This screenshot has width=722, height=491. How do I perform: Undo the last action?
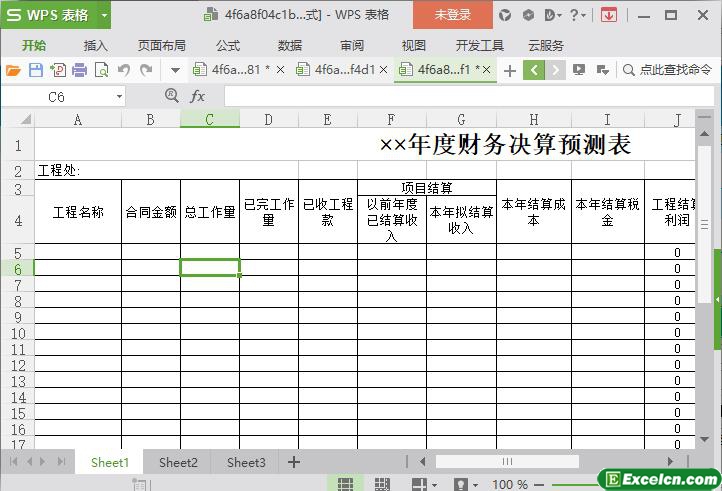pos(123,70)
